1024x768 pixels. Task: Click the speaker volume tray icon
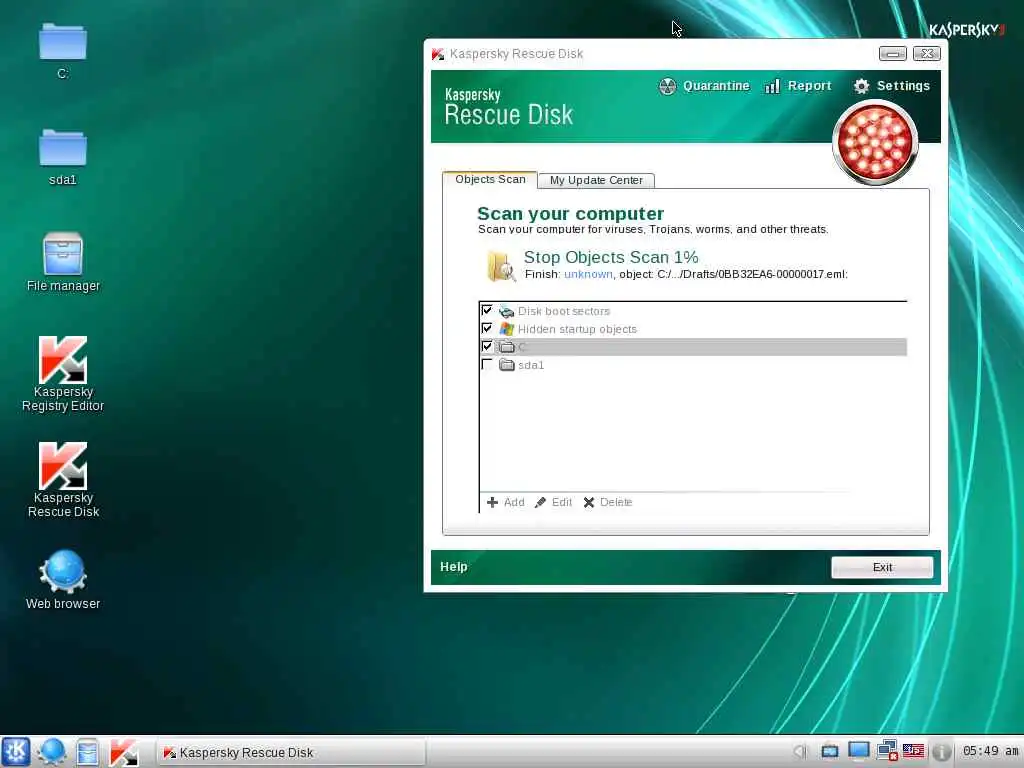[x=801, y=752]
